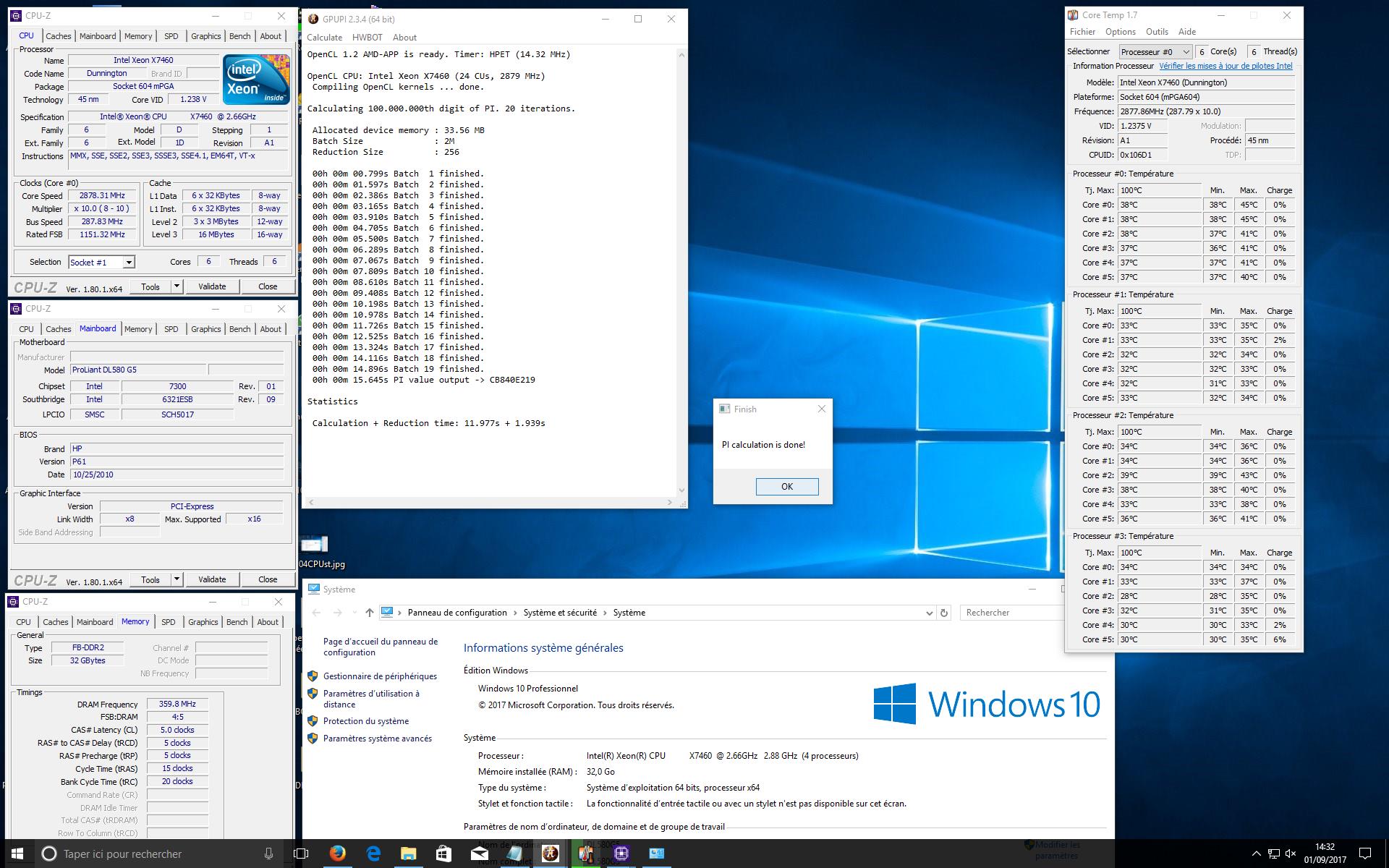The width and height of the screenshot is (1389, 868).
Task: Expand the address bar history dropdown in Système
Action: [x=929, y=613]
